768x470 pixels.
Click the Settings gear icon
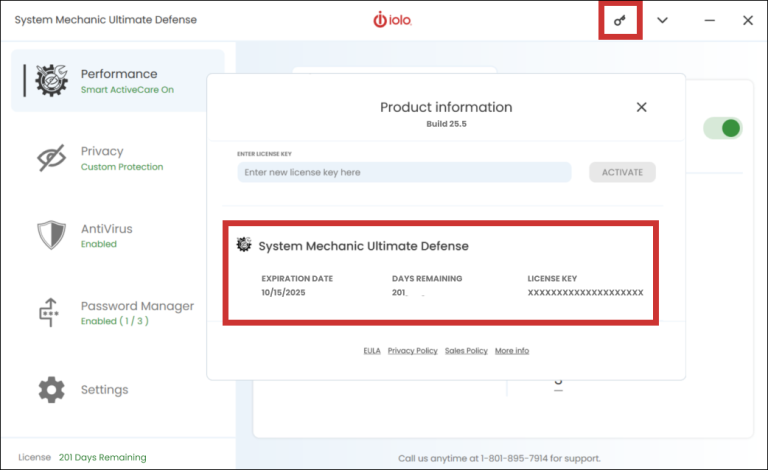51,389
